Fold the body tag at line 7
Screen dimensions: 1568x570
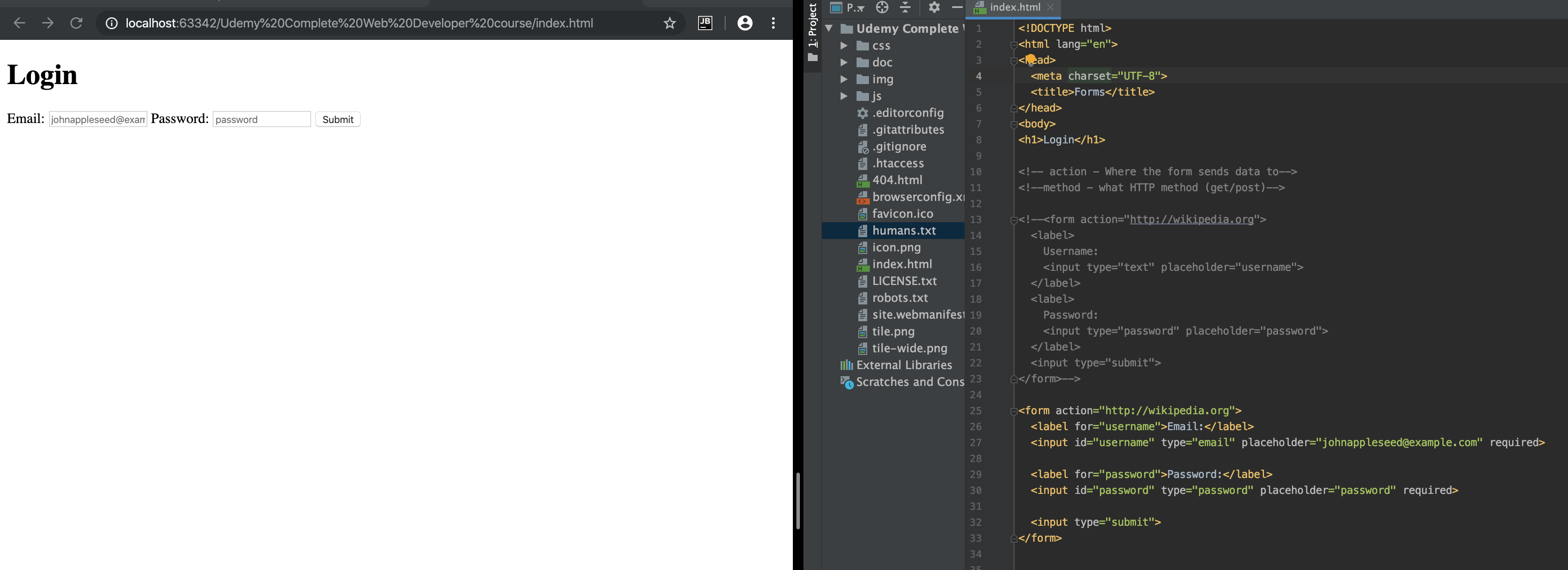tap(1014, 124)
